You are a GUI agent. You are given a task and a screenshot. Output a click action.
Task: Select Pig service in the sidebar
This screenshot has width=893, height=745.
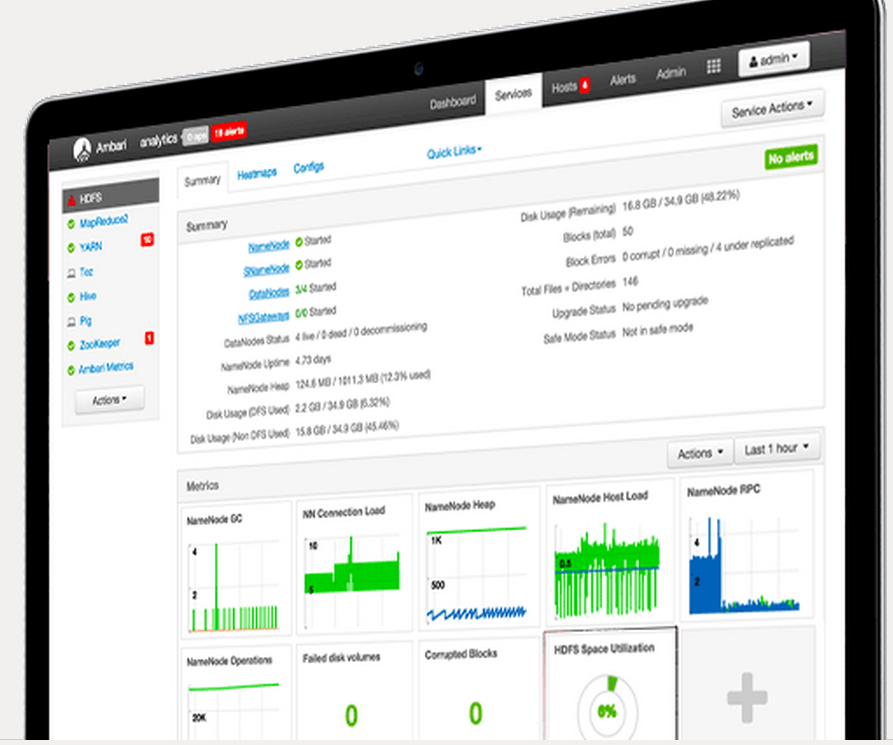click(x=85, y=321)
